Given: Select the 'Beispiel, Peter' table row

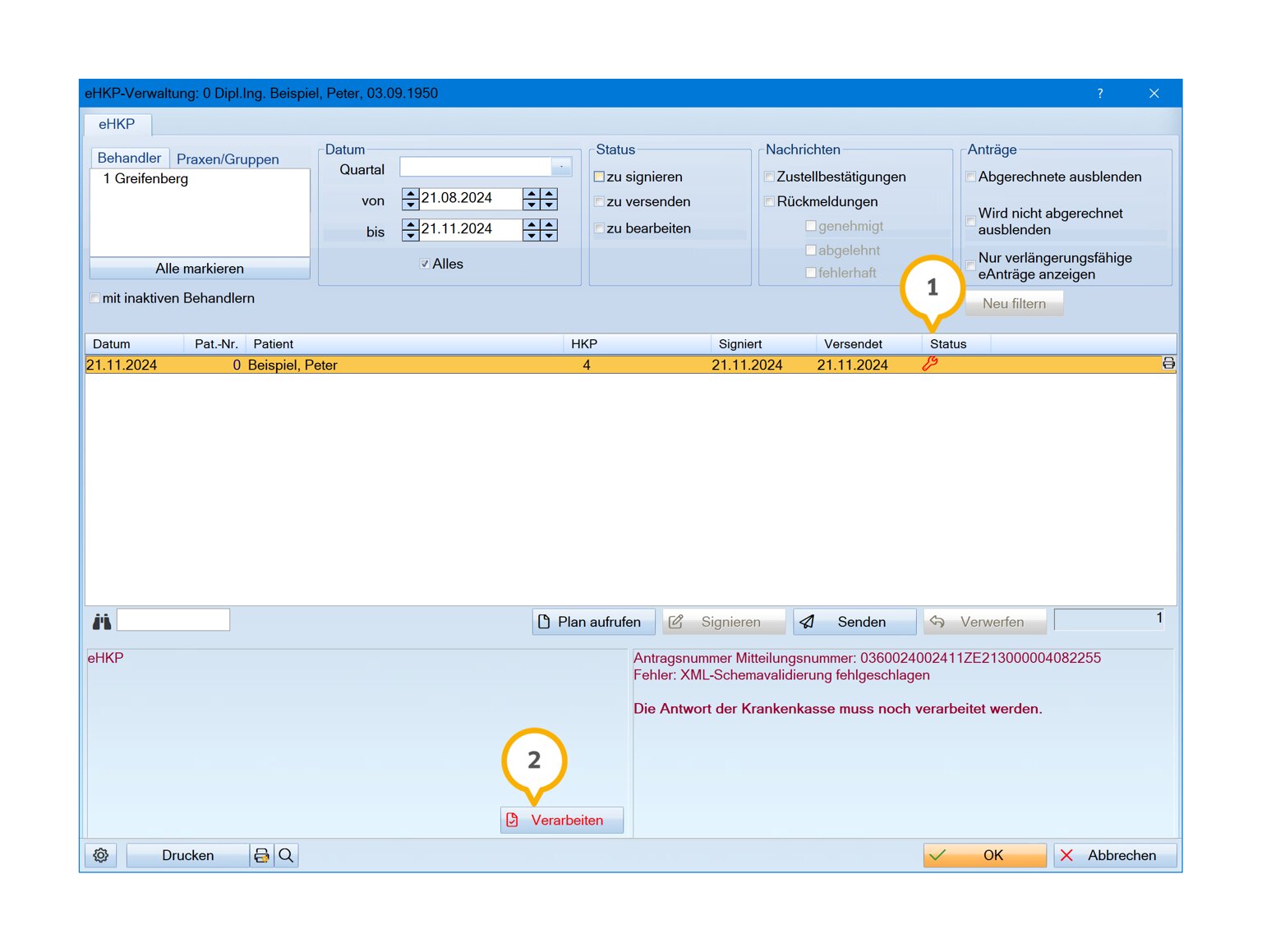Looking at the screenshot, I should [630, 365].
